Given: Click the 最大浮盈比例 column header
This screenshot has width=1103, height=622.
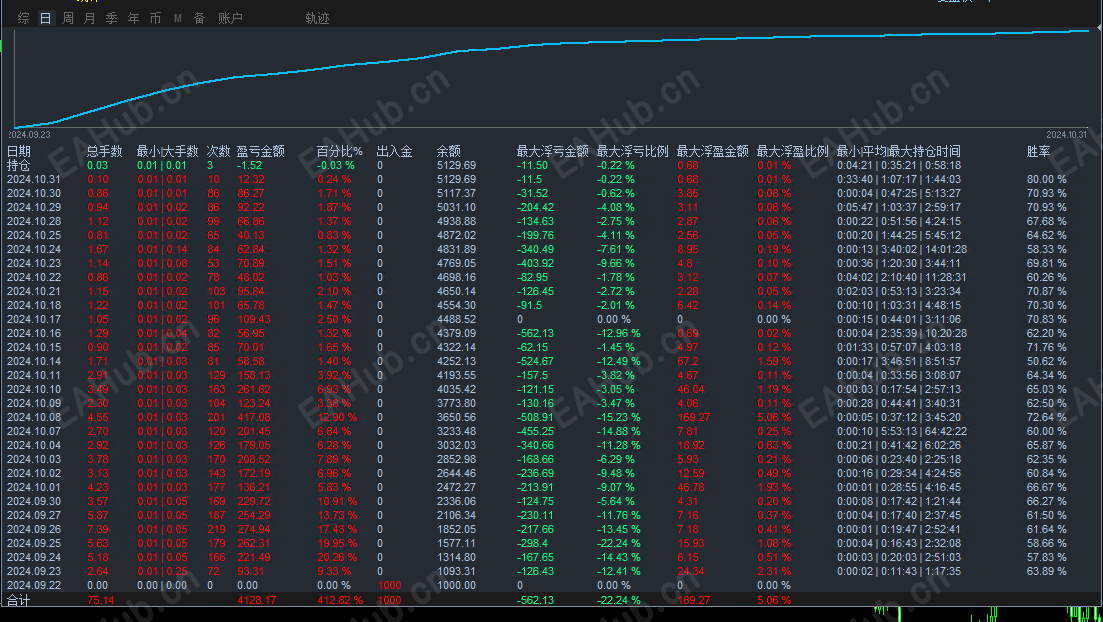Looking at the screenshot, I should click(793, 151).
